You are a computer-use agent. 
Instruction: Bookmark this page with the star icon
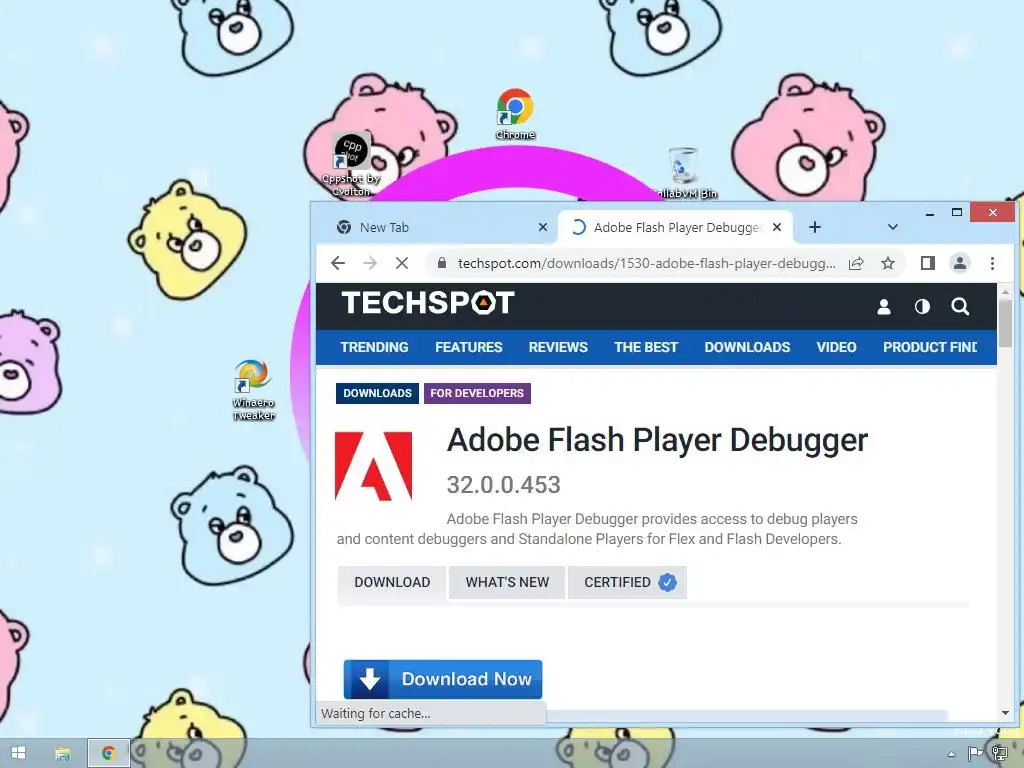pos(888,263)
